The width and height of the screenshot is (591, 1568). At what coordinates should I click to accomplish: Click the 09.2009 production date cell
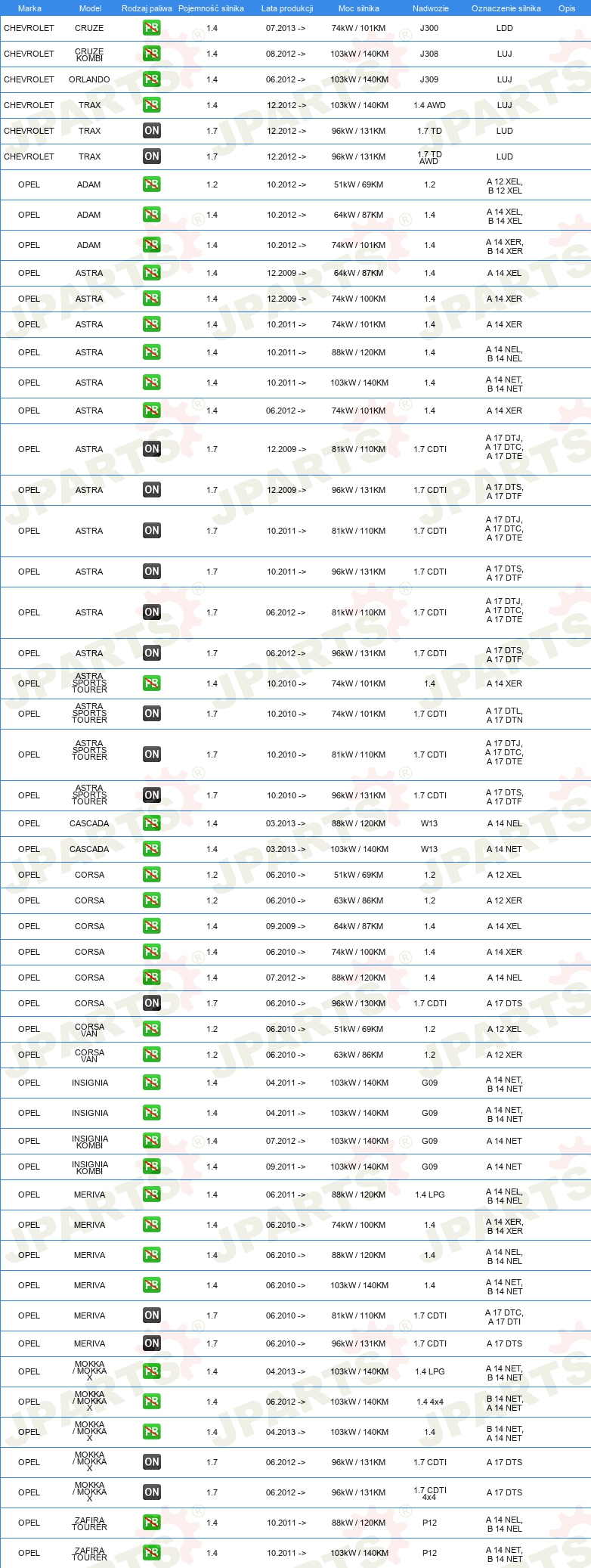(286, 926)
